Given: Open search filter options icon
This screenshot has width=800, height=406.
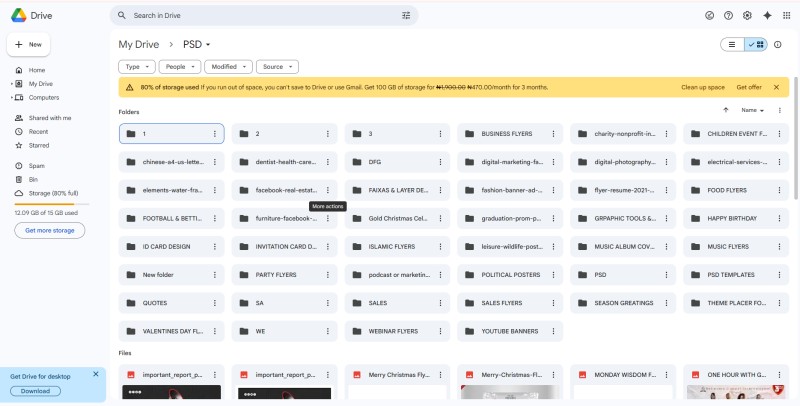Looking at the screenshot, I should click(x=406, y=15).
